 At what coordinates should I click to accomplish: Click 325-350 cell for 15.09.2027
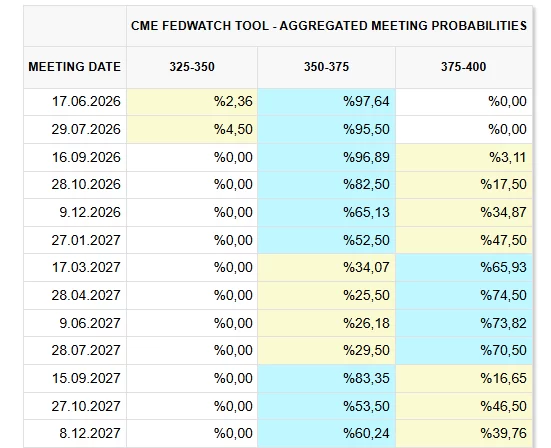click(x=192, y=379)
